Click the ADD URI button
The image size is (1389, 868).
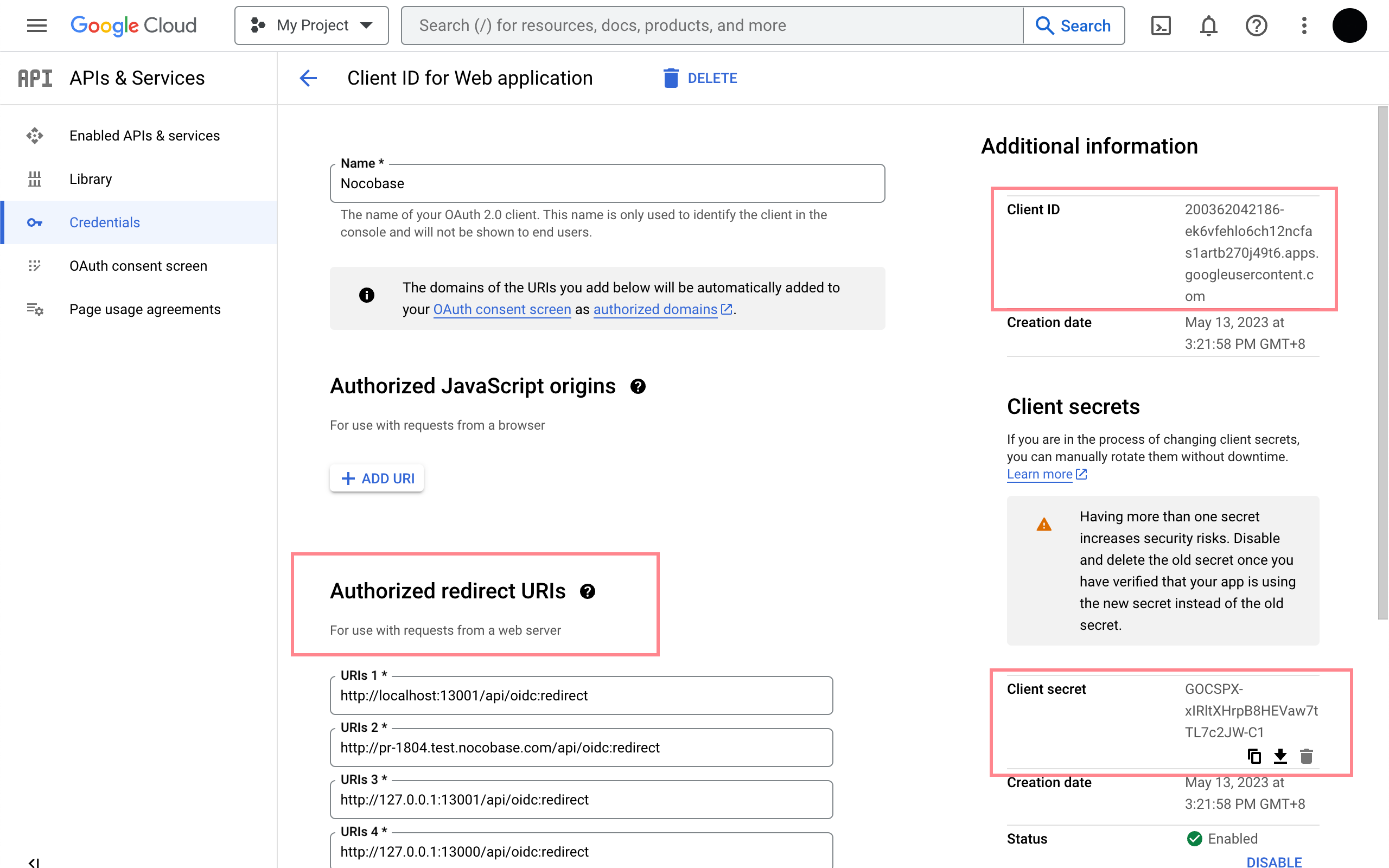click(377, 478)
